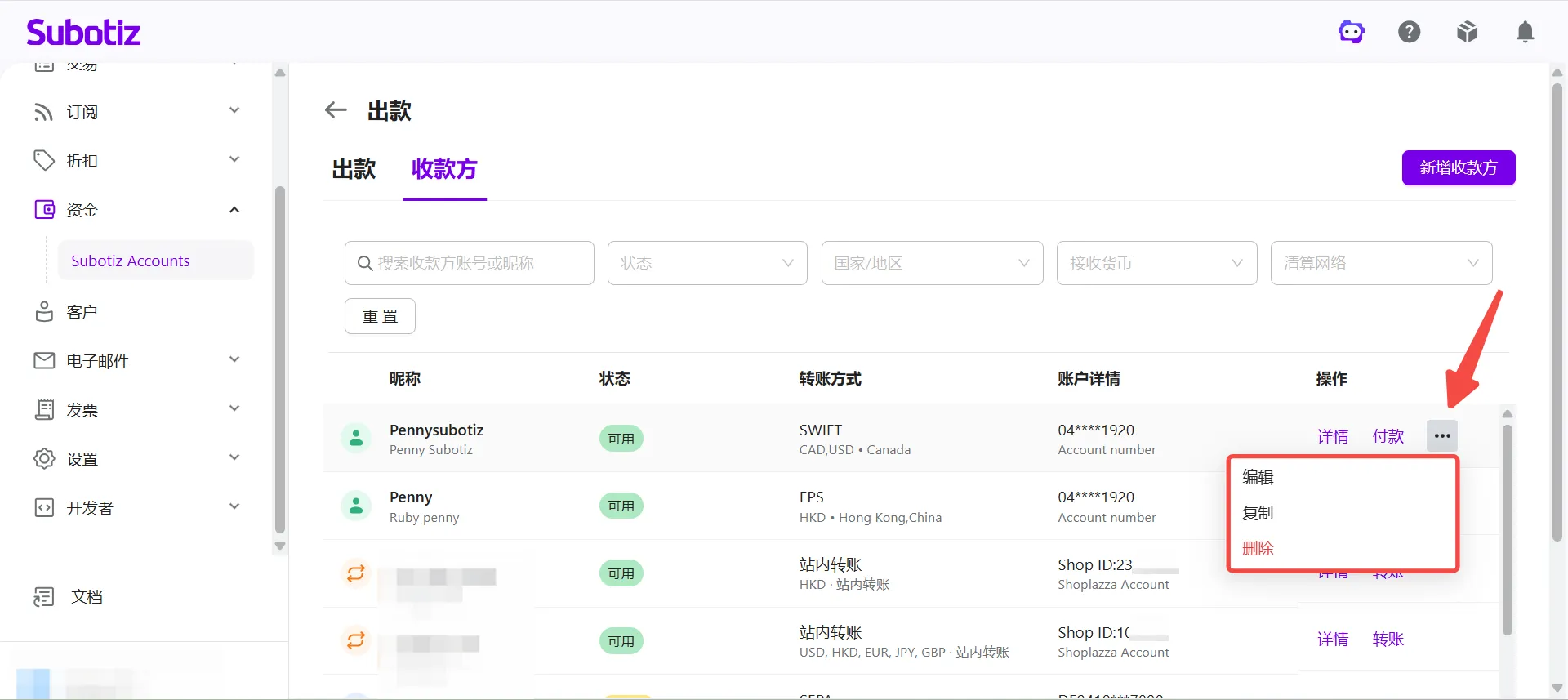The height and width of the screenshot is (700, 1568).
Task: Click transfer icon of USD, HKD, EUR row
Action: point(356,640)
